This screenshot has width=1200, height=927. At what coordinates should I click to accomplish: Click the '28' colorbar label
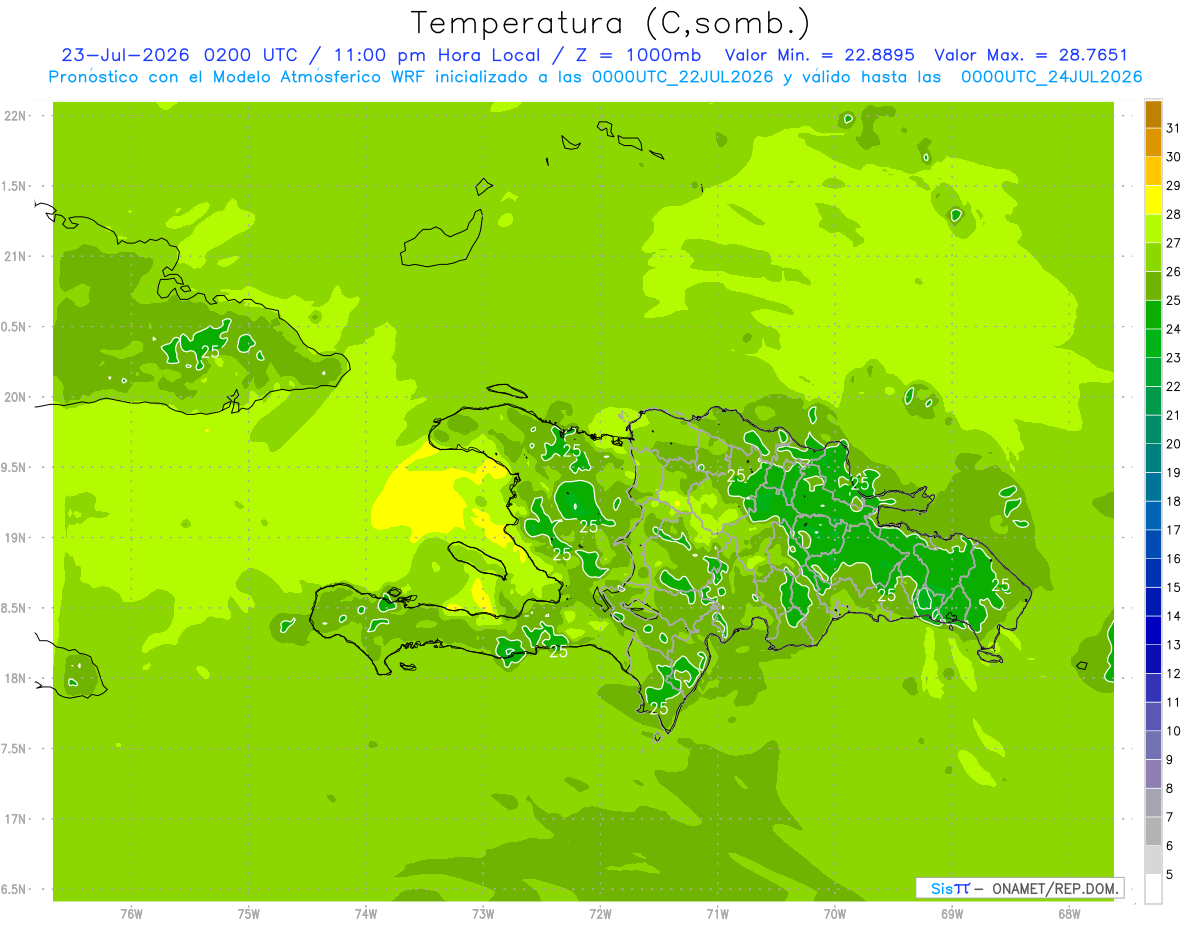(1174, 214)
